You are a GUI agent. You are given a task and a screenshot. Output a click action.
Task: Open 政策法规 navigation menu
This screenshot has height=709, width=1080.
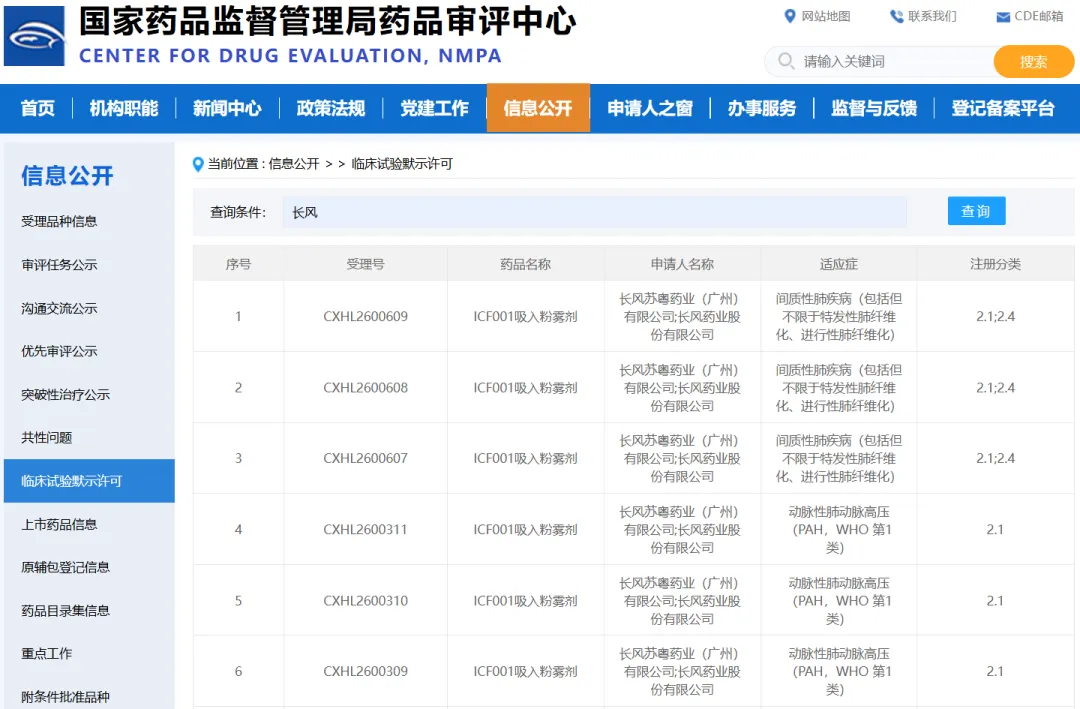click(331, 108)
